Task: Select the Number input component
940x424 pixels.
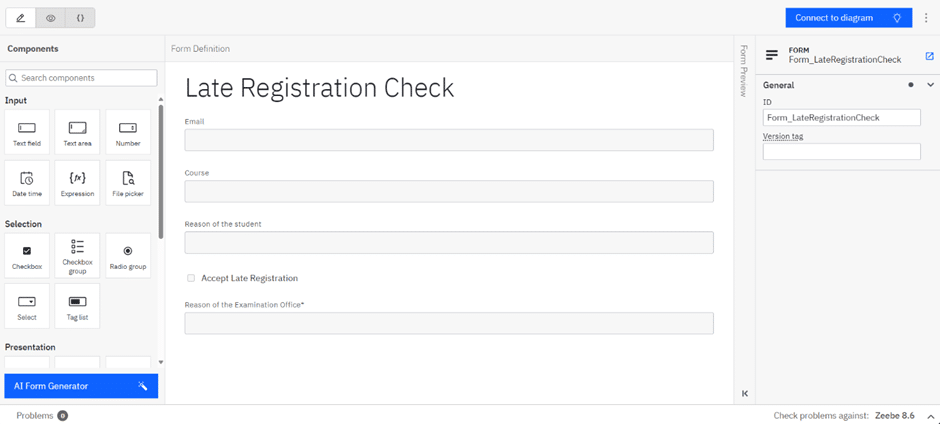Action: click(128, 132)
